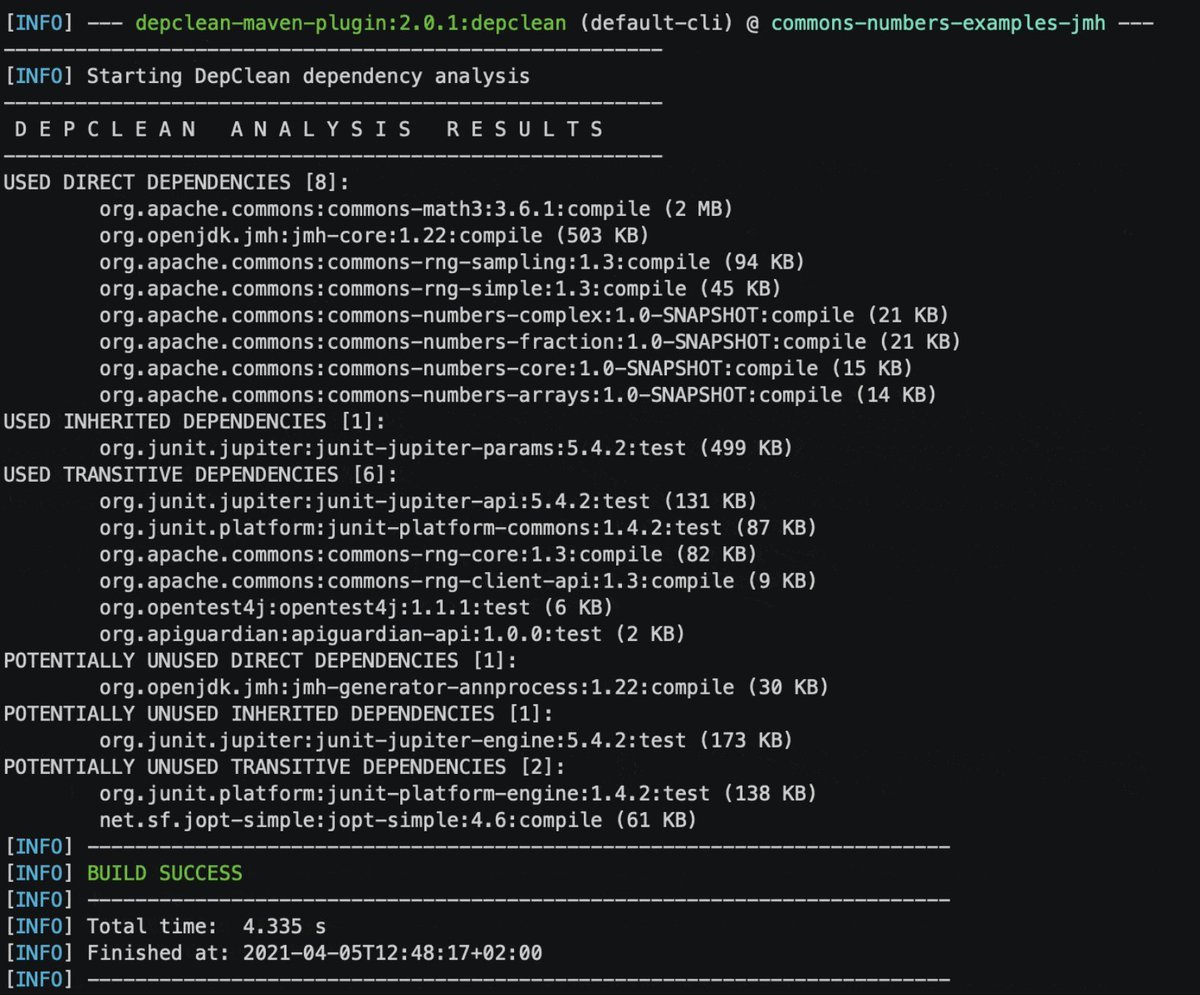Click the Finished at 2021-04-05T12:48:17+02:00 timestamp
The height and width of the screenshot is (995, 1200).
(x=314, y=952)
